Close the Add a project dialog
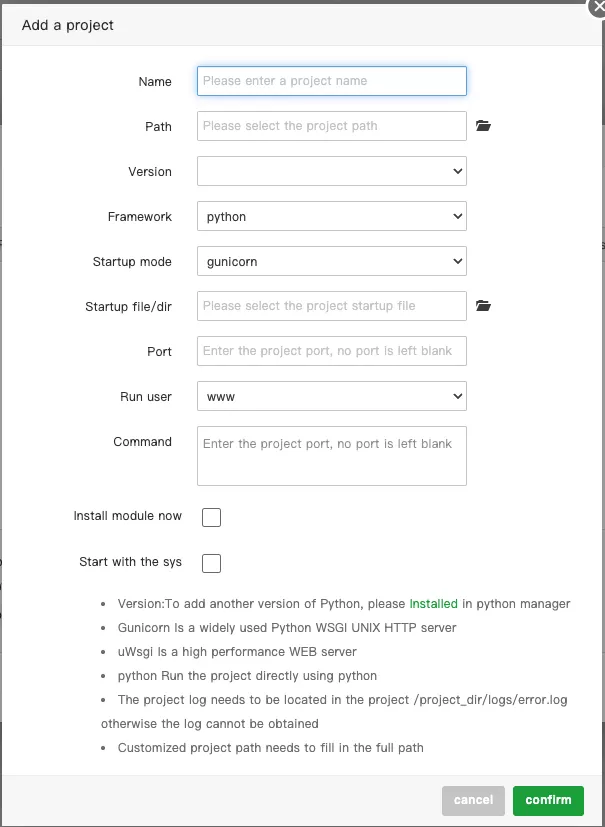The height and width of the screenshot is (827, 605). (x=596, y=8)
